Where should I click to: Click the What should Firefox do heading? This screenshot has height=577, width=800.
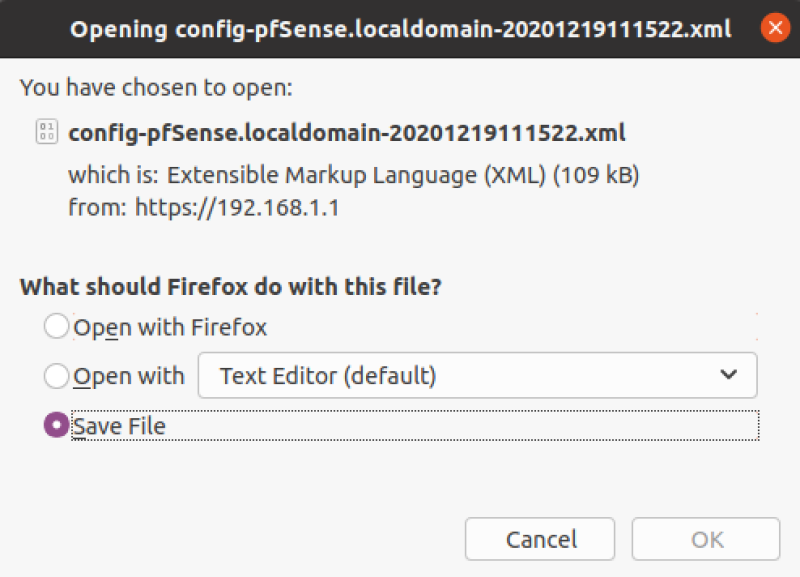(x=231, y=287)
